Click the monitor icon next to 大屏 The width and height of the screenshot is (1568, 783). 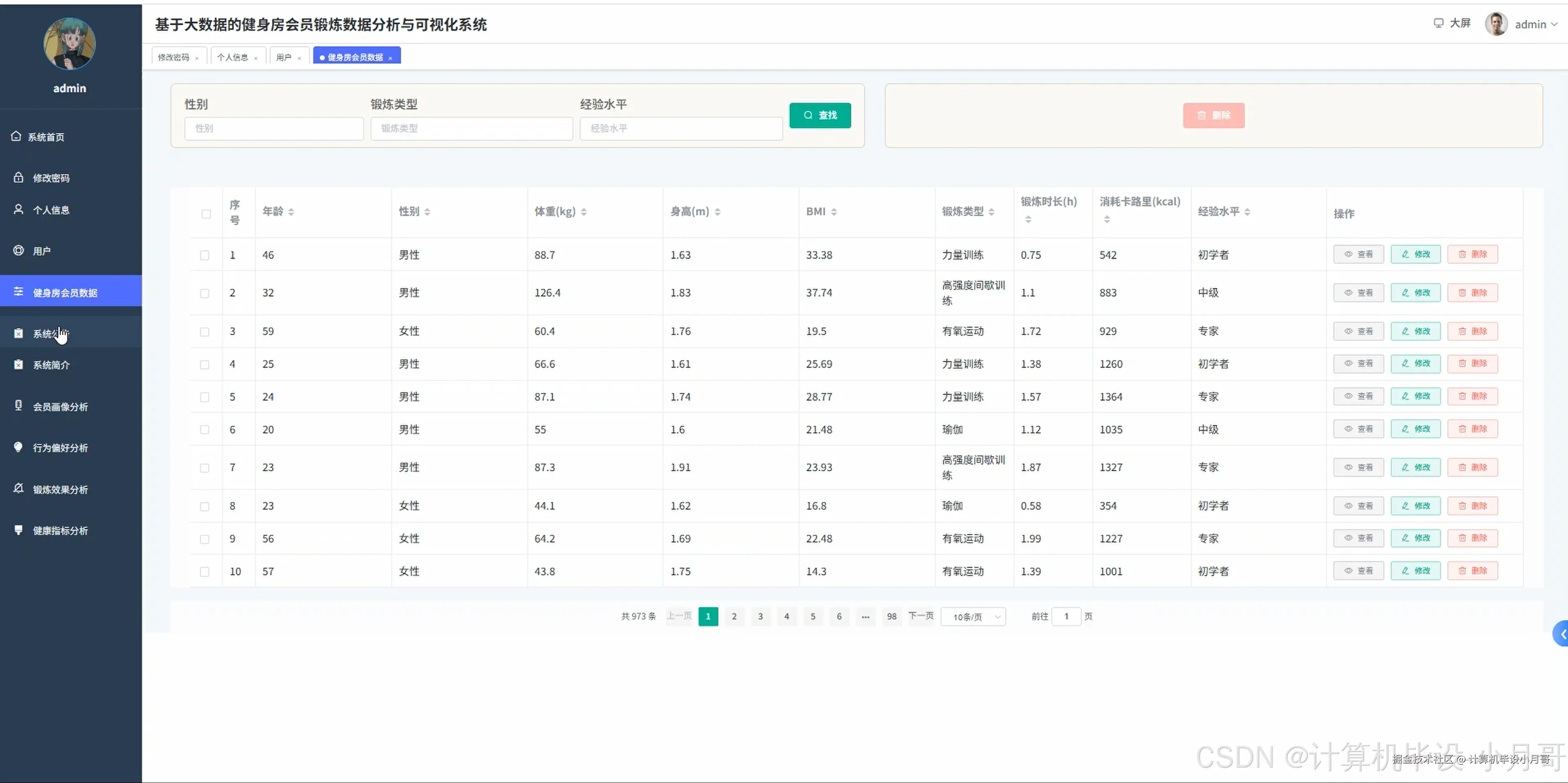pos(1438,23)
